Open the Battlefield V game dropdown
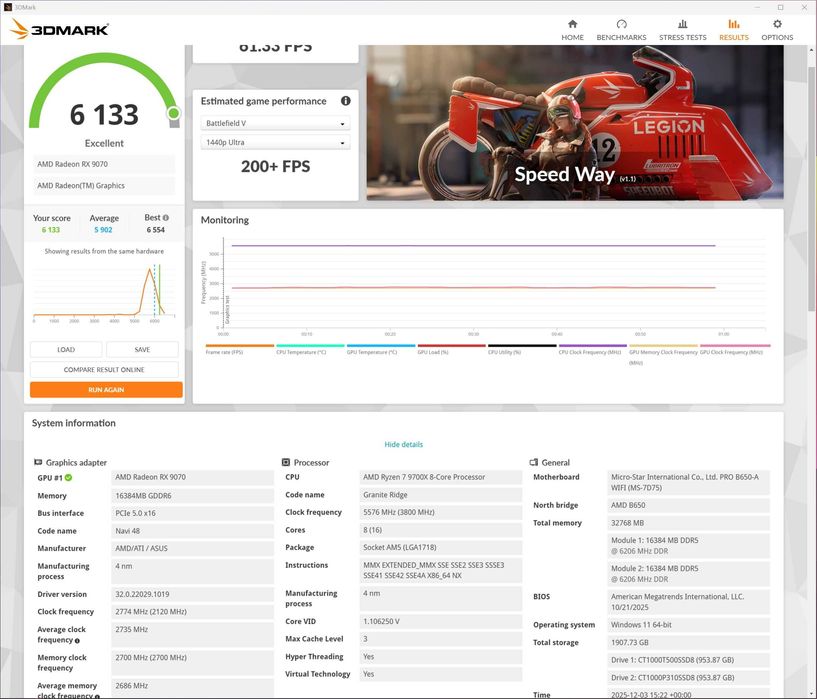The image size is (817, 699). tap(275, 123)
